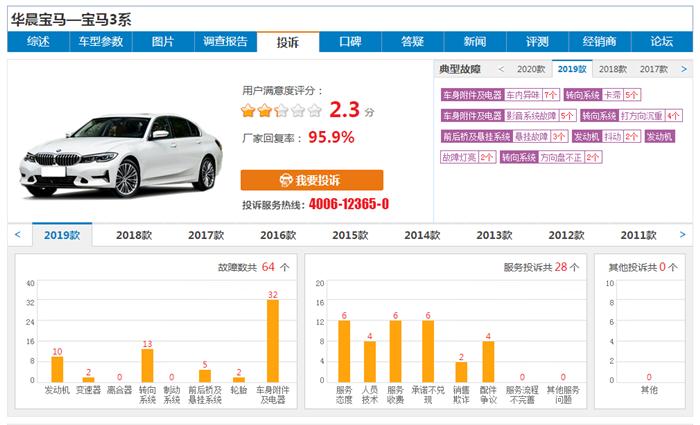Open the 经销商 tab
The height and width of the screenshot is (425, 700).
600,42
